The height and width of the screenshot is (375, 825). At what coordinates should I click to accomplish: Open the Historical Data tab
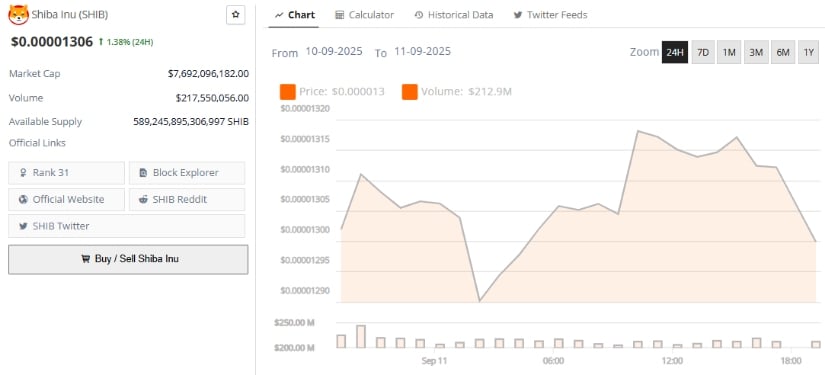(x=454, y=15)
